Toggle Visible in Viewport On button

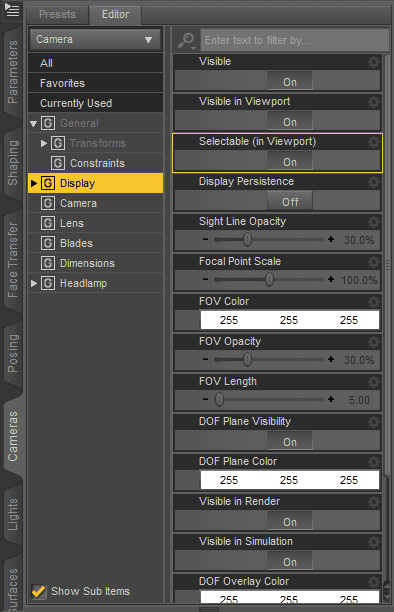point(290,121)
